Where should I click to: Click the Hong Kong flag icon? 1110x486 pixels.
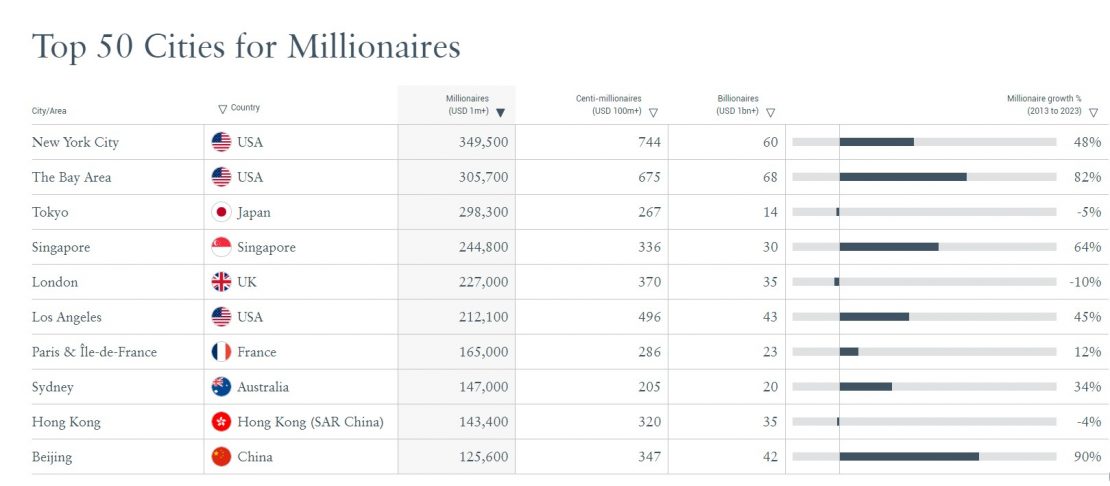[221, 422]
